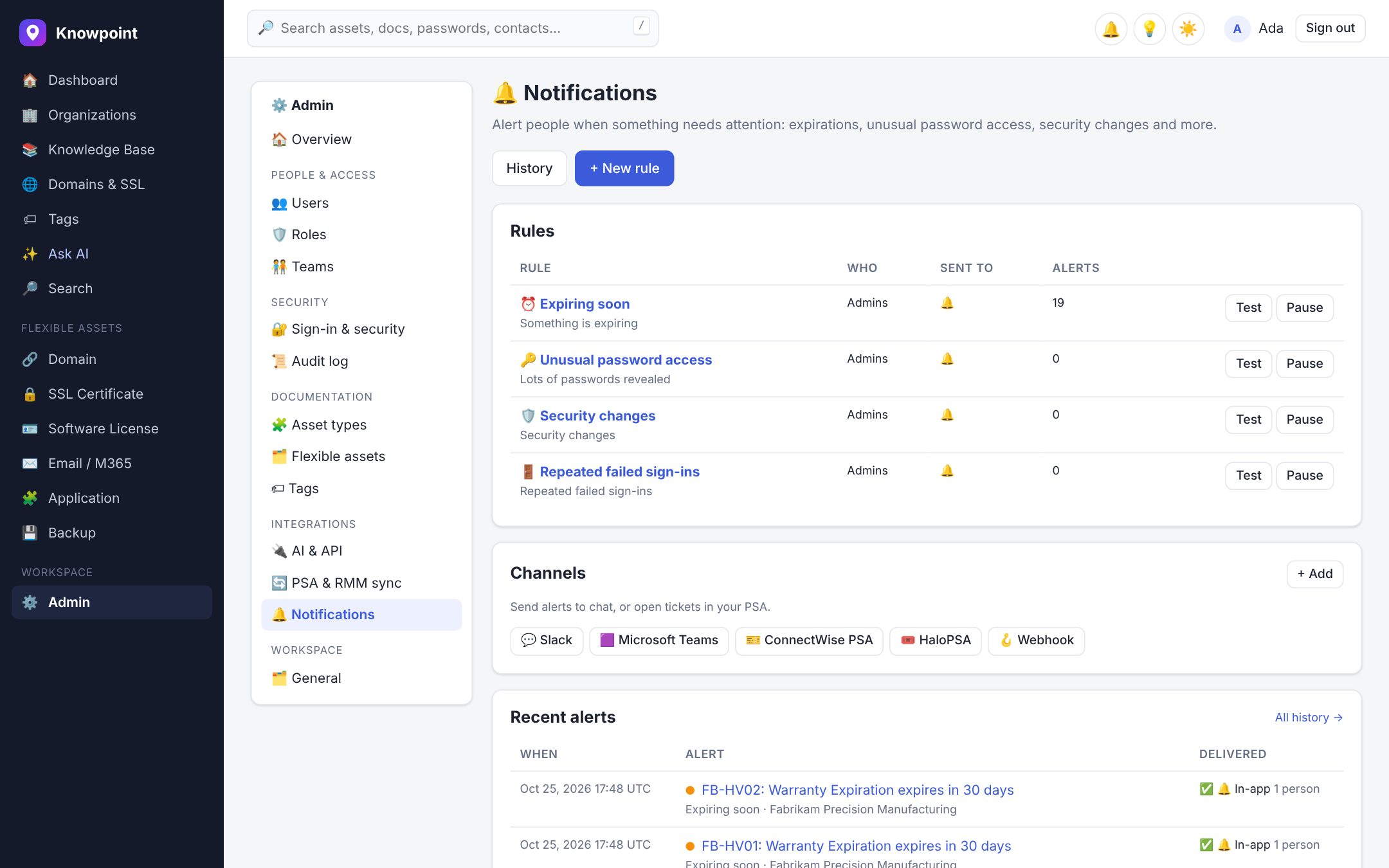Add a new channel with + Add

[x=1315, y=574]
